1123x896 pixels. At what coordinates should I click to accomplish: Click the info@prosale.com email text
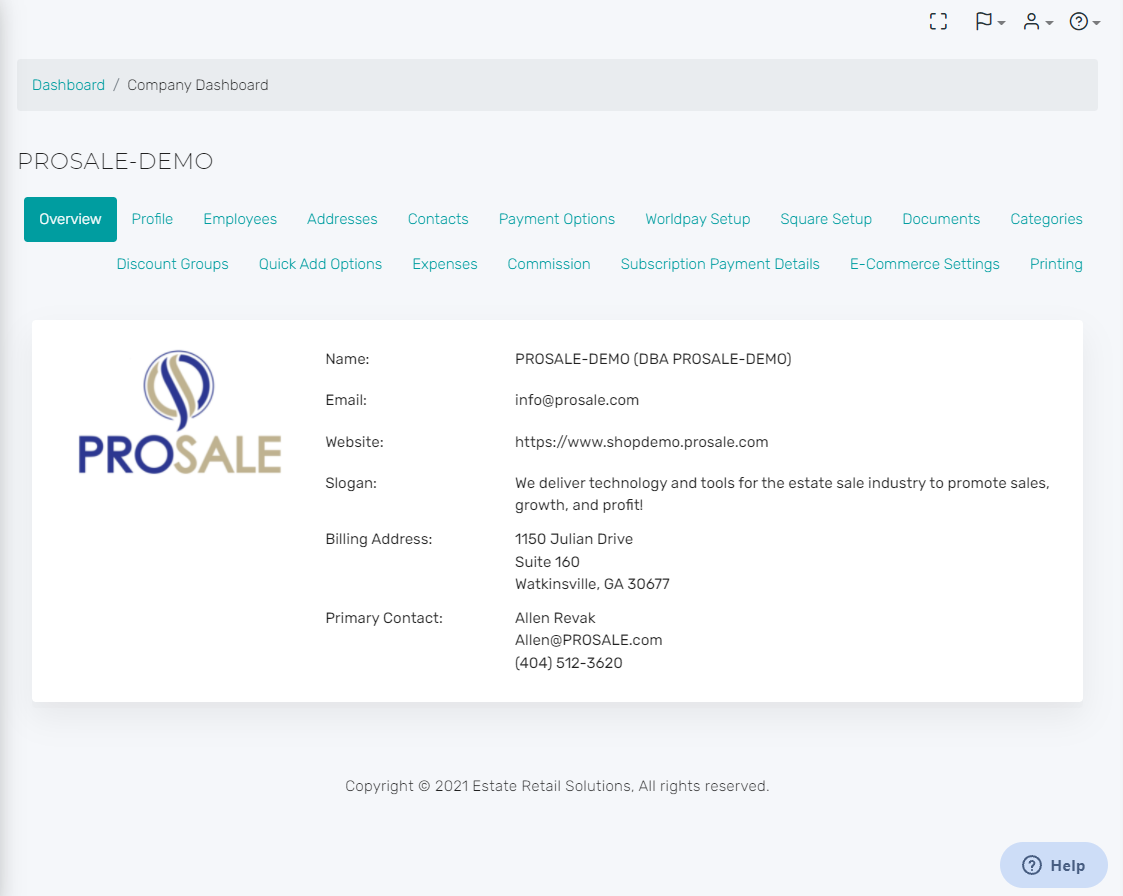tap(577, 400)
